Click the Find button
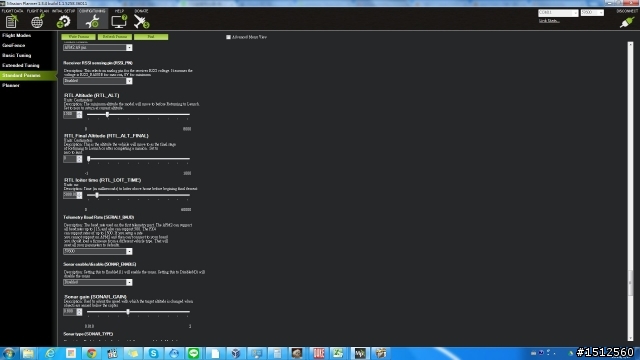Image resolution: width=640 pixels, height=360 pixels. 151,37
